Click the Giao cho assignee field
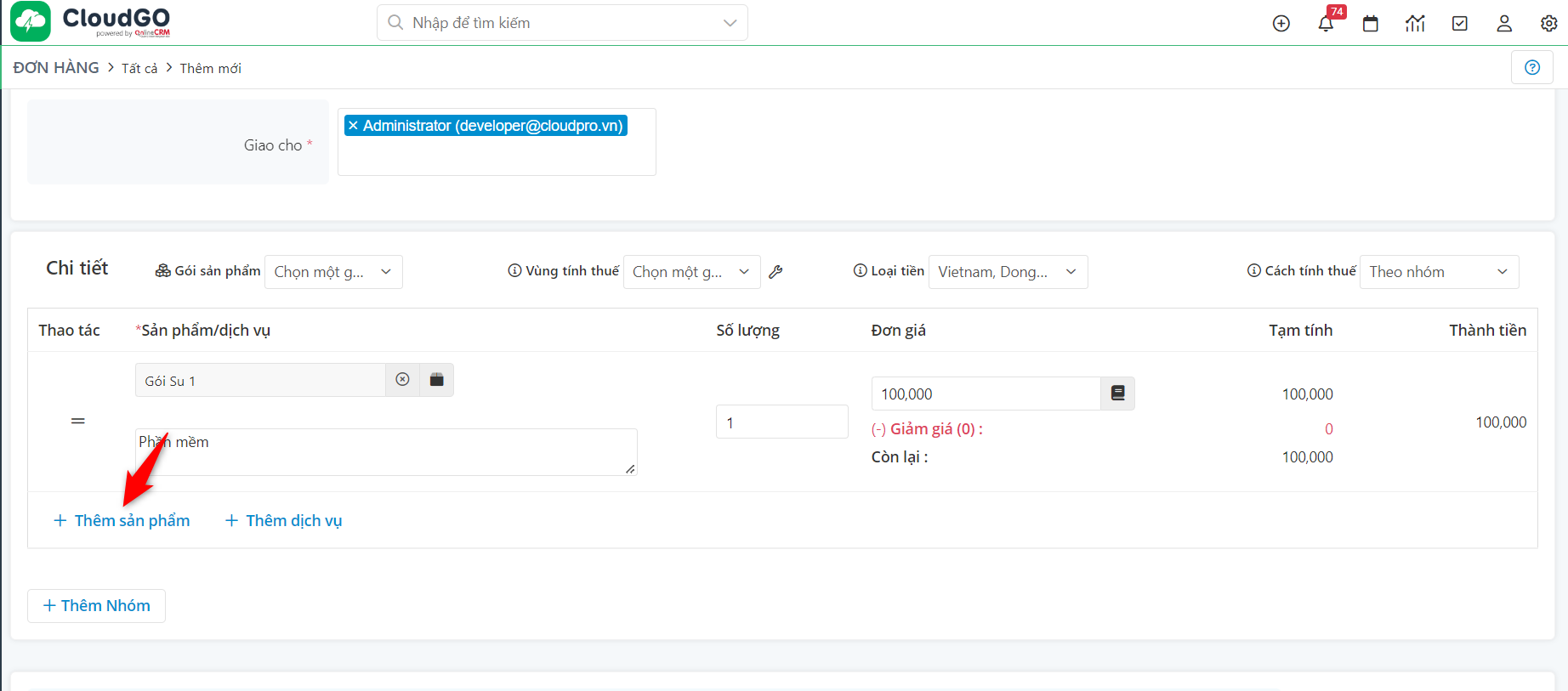 click(497, 142)
